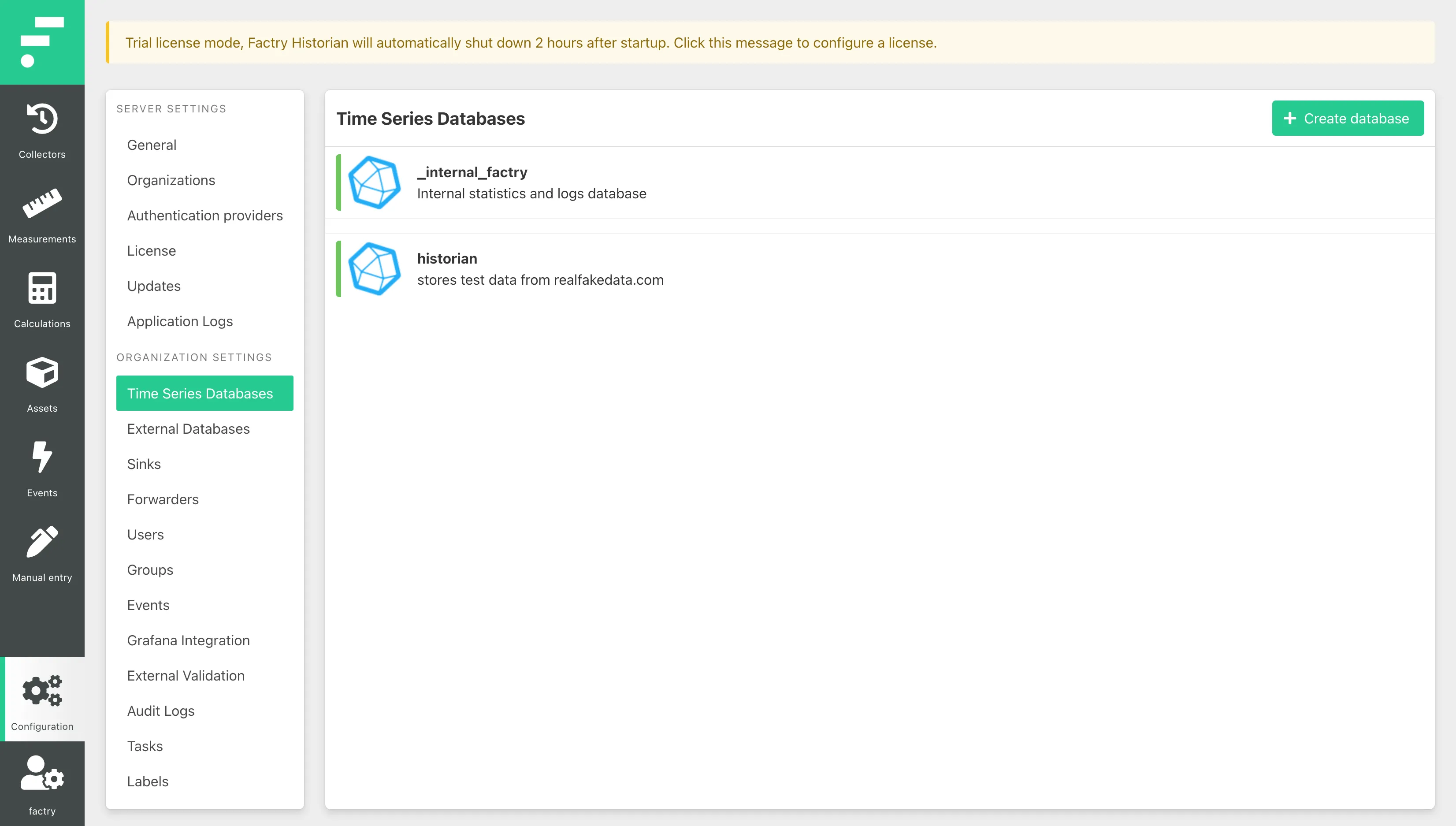Image resolution: width=1456 pixels, height=826 pixels.
Task: Click the Factry logo at top-left
Action: (x=42, y=42)
